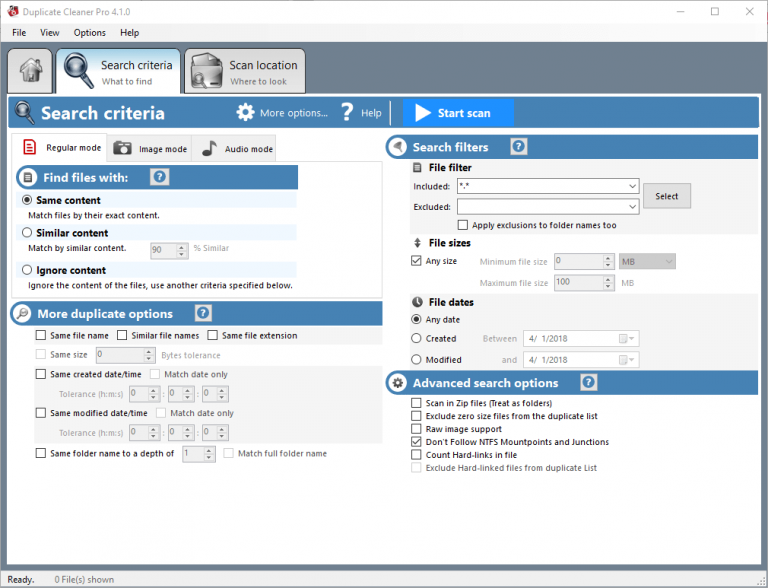768x588 pixels.
Task: Enable Same file extension checkbox
Action: pyautogui.click(x=213, y=335)
